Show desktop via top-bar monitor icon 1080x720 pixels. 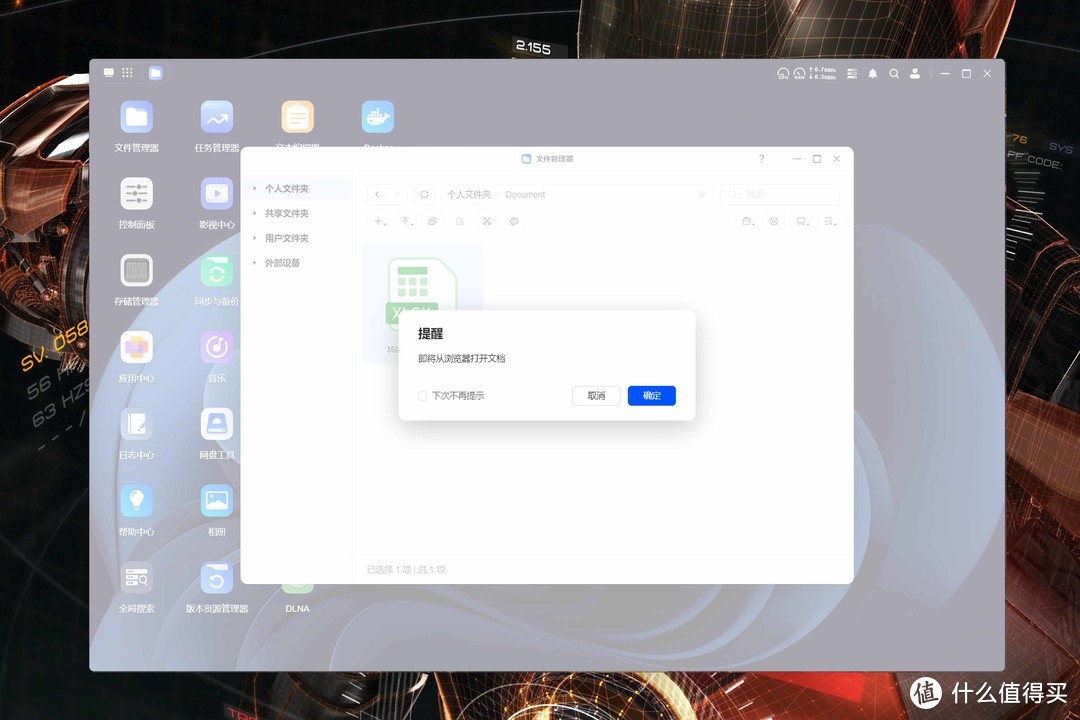(109, 72)
